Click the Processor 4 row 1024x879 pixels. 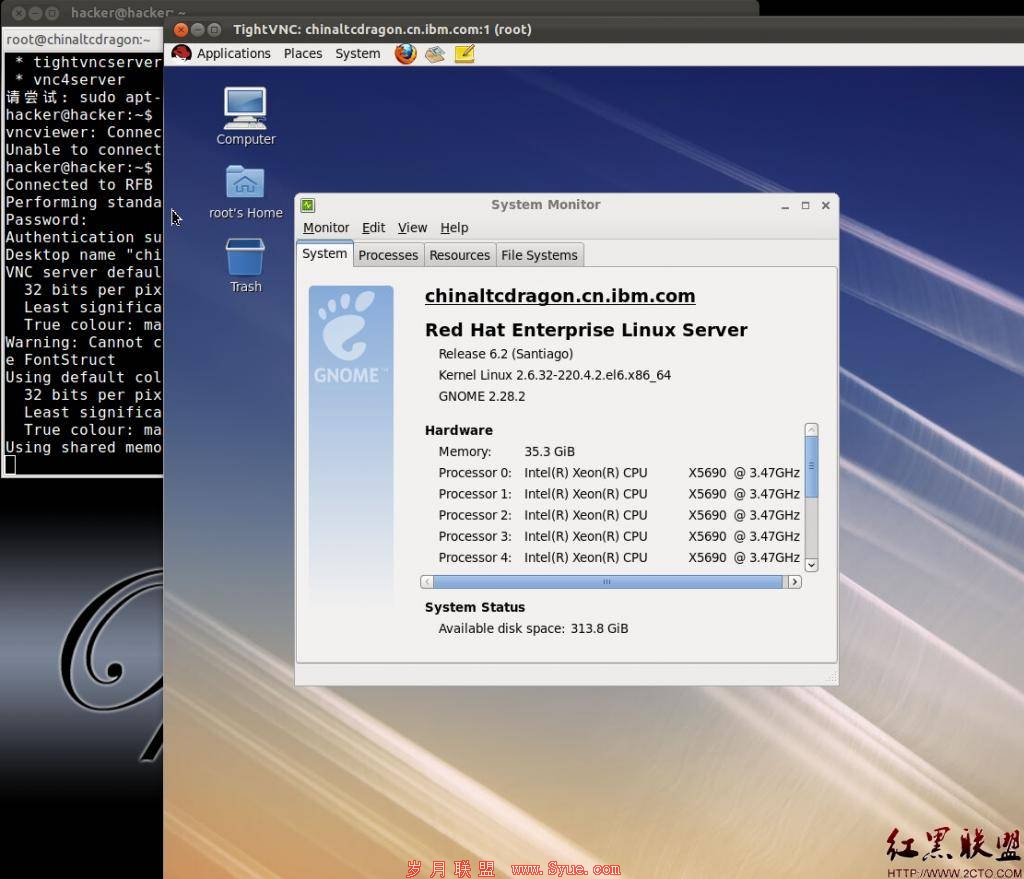(x=619, y=558)
